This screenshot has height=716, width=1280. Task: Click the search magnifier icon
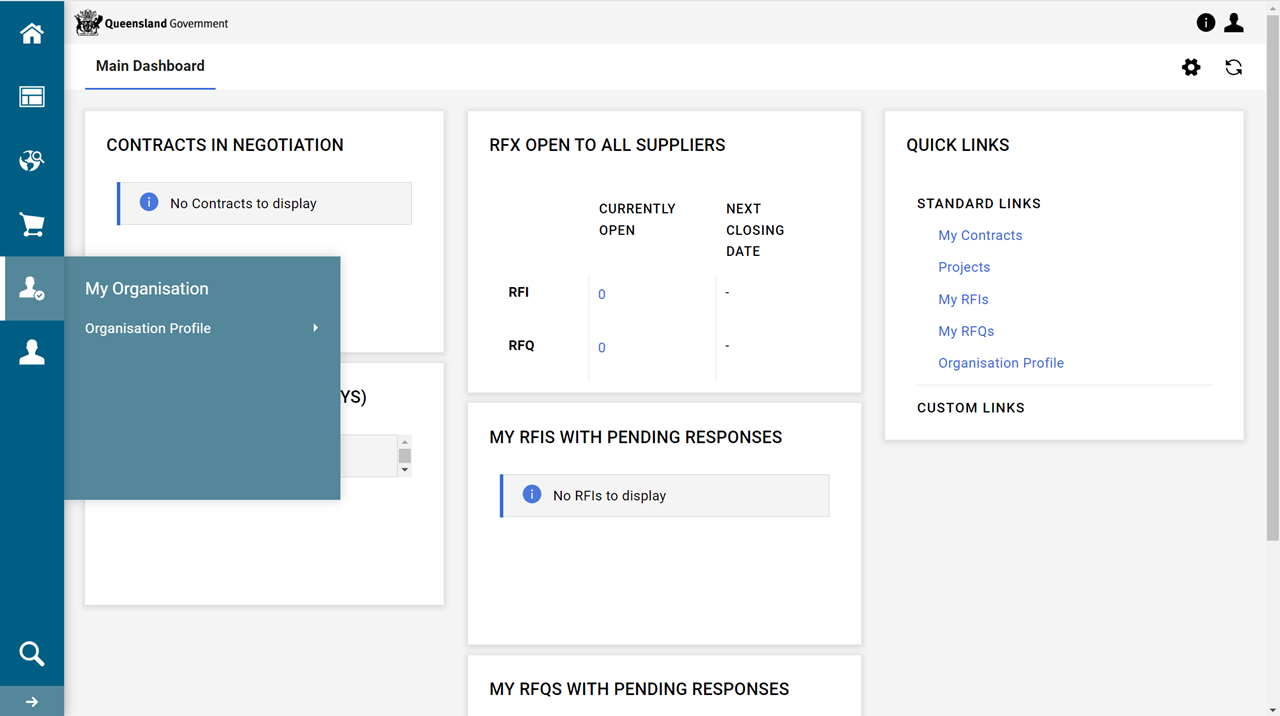click(32, 654)
